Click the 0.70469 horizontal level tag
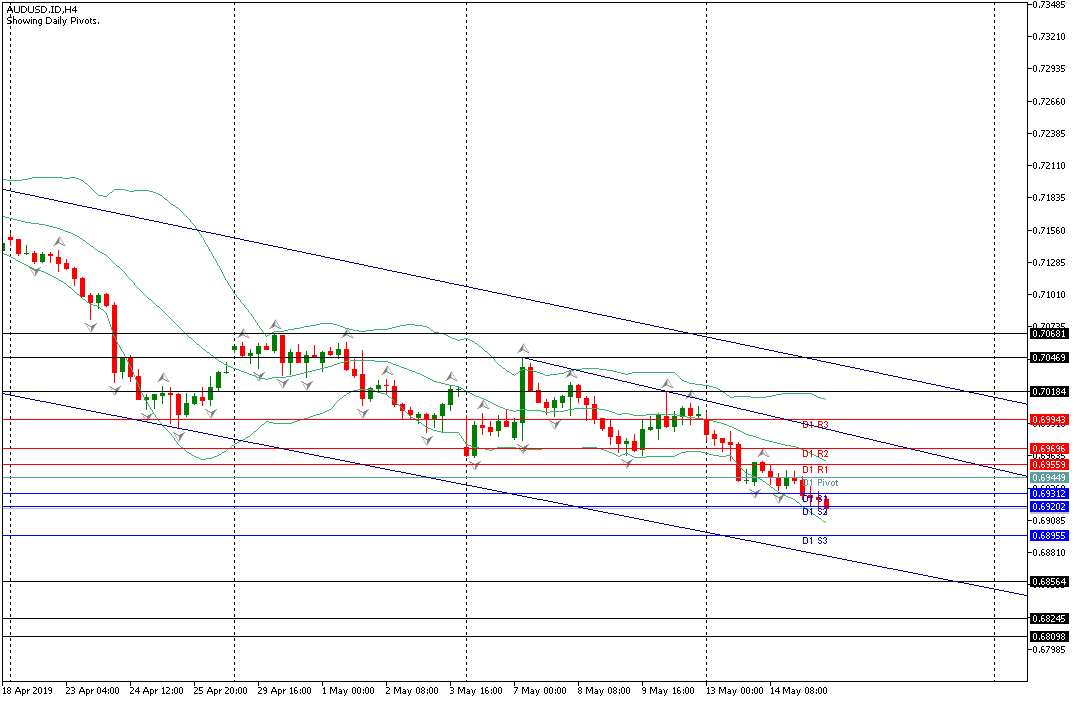 [1048, 358]
